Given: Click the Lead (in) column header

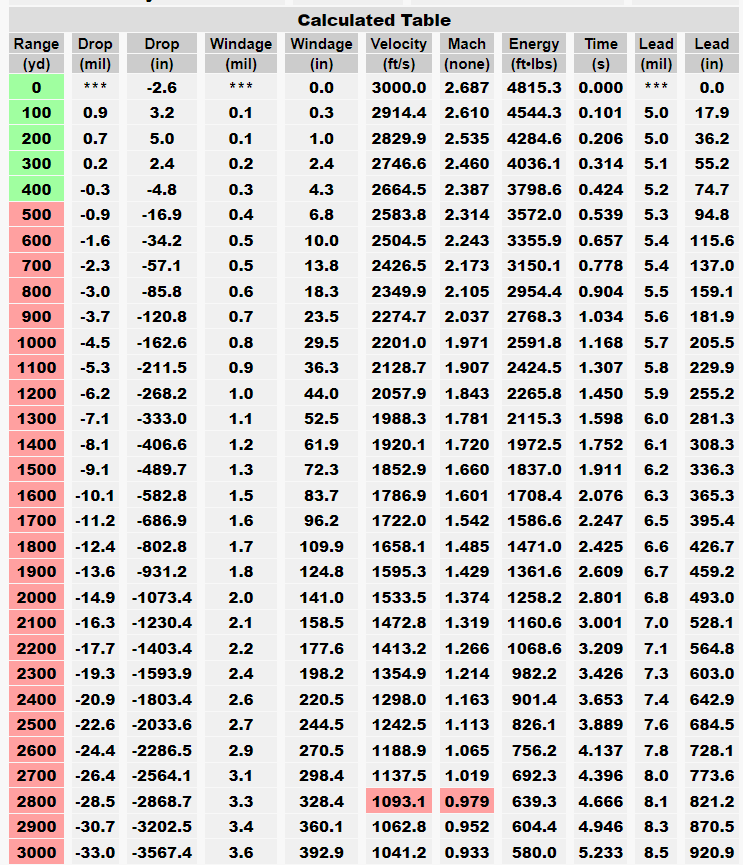Looking at the screenshot, I should click(x=711, y=54).
